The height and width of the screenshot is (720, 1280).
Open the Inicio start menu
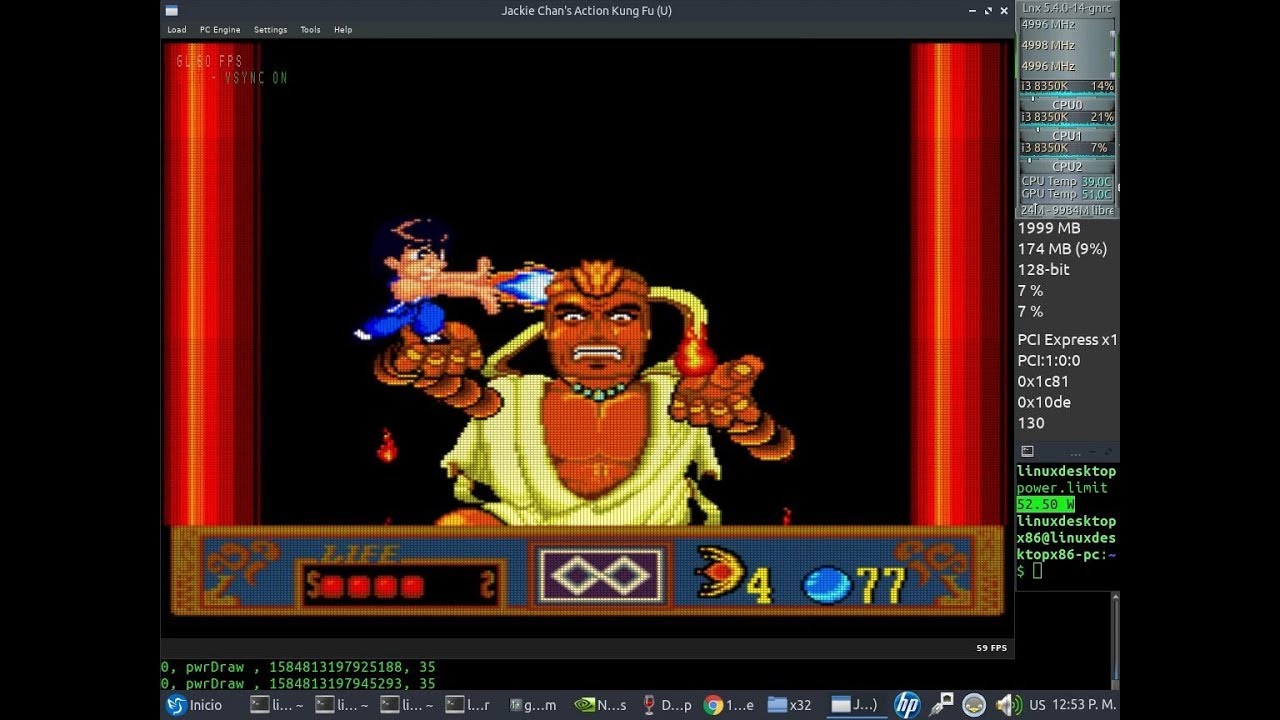pos(195,705)
